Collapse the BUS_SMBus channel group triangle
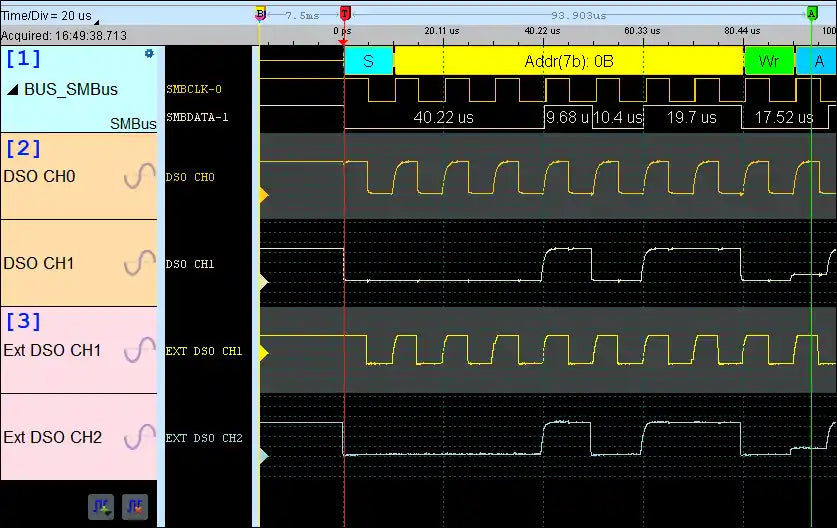The width and height of the screenshot is (837, 528). coord(13,90)
